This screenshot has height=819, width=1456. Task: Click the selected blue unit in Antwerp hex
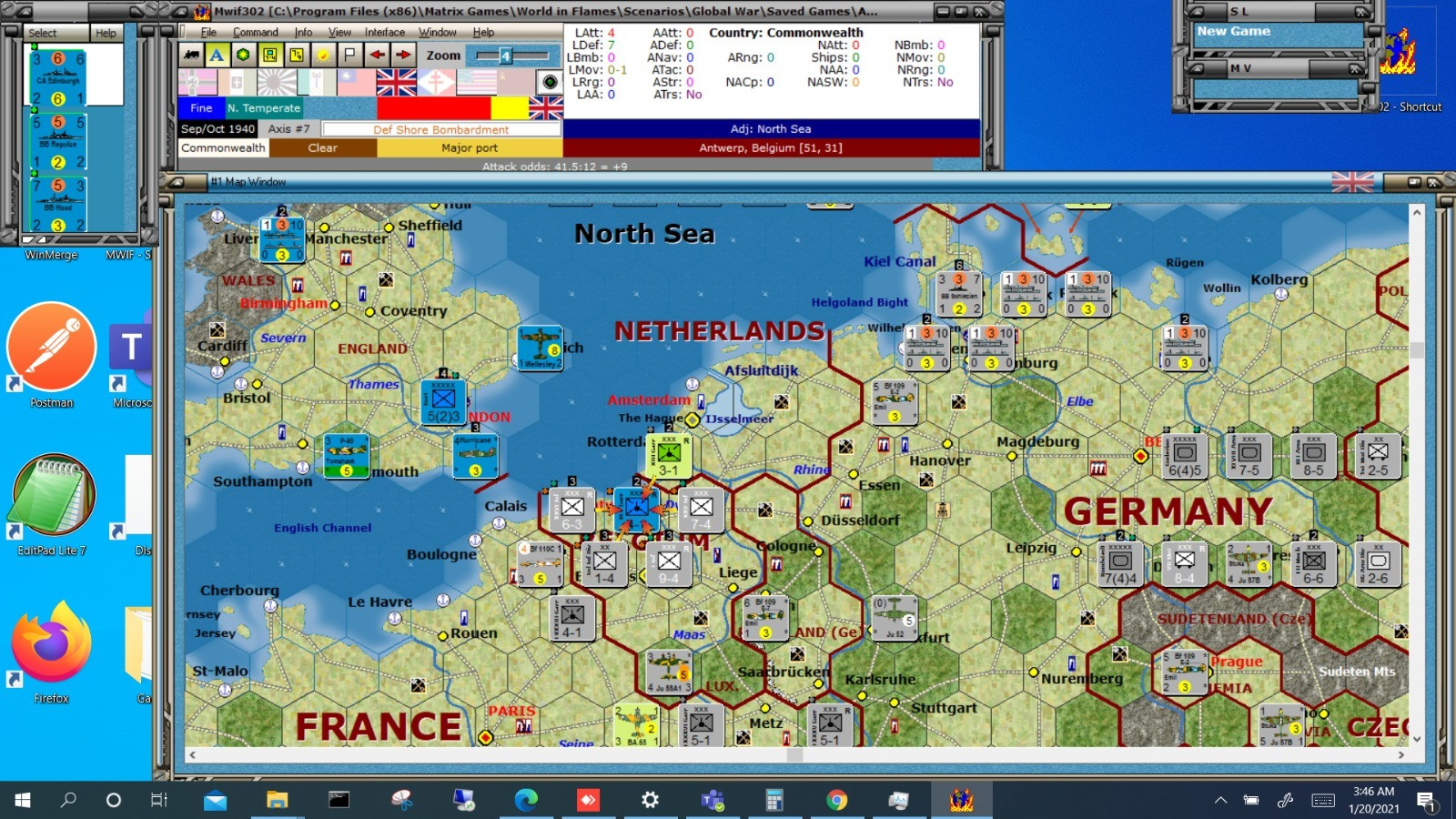coord(636,511)
